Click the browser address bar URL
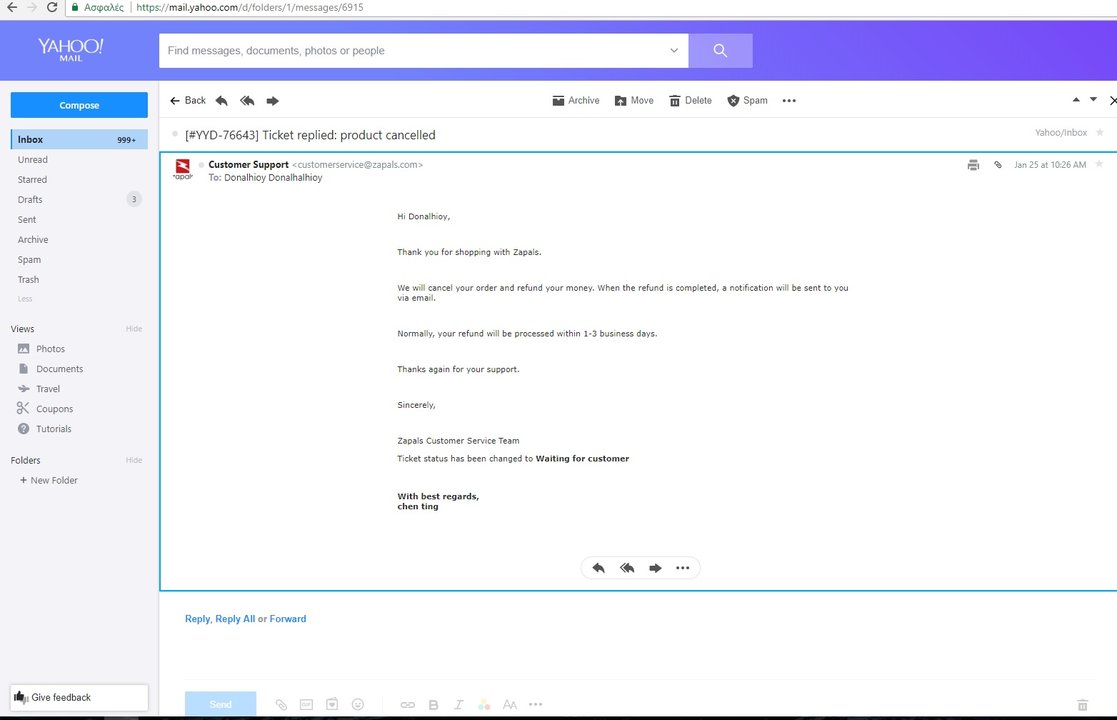 coord(249,7)
